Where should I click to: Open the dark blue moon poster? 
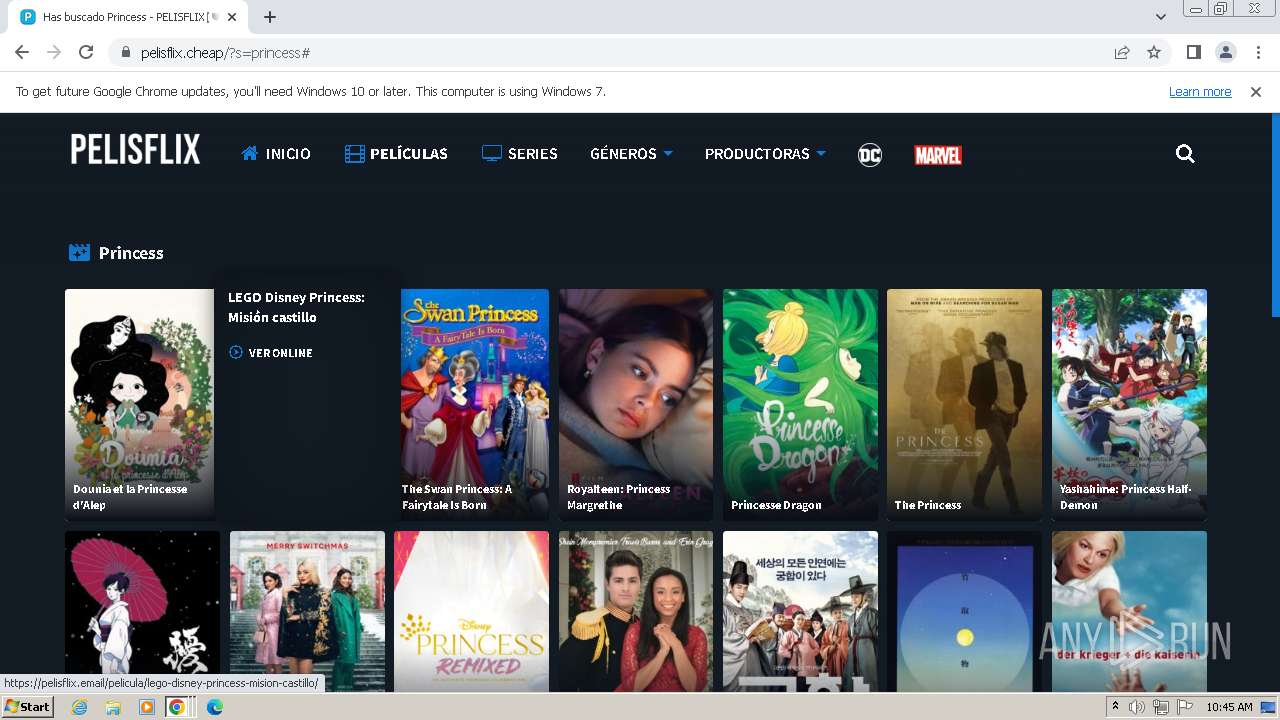tap(964, 611)
